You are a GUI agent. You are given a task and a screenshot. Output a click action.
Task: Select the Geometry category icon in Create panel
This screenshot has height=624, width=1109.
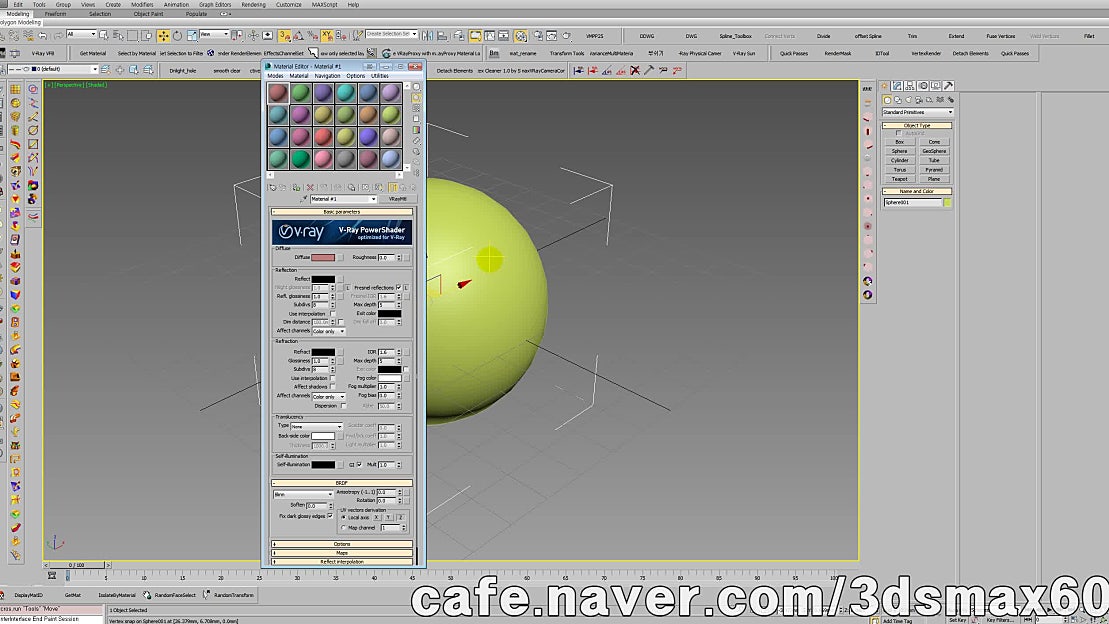point(887,99)
